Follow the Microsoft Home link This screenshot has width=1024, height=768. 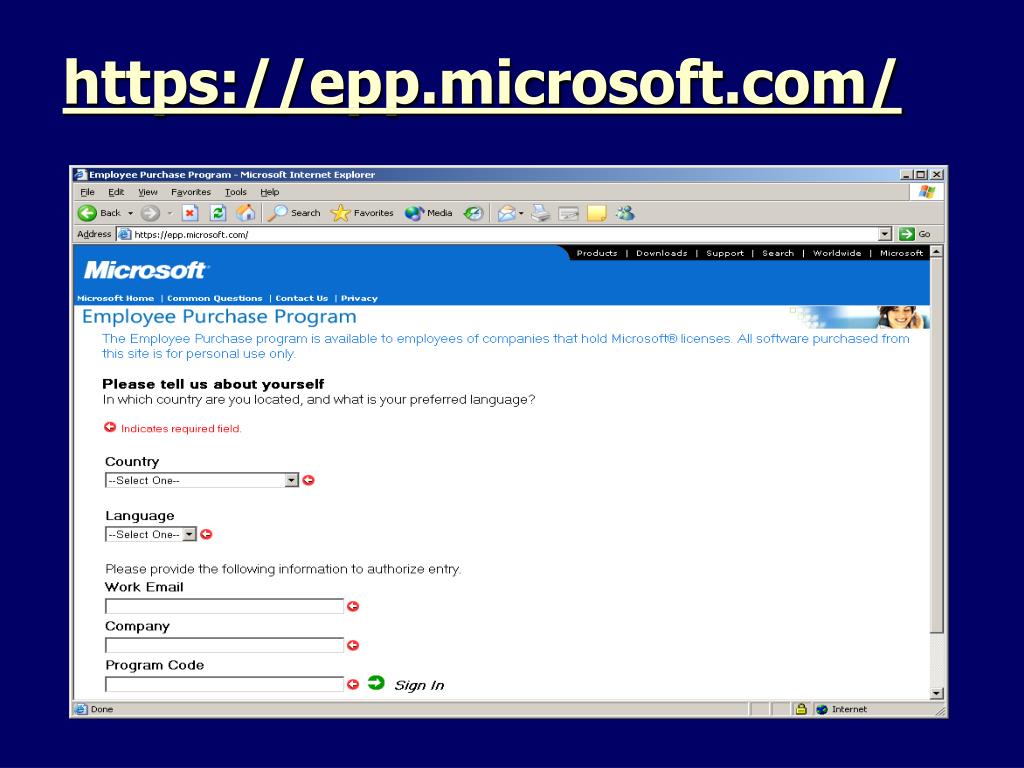click(x=116, y=298)
